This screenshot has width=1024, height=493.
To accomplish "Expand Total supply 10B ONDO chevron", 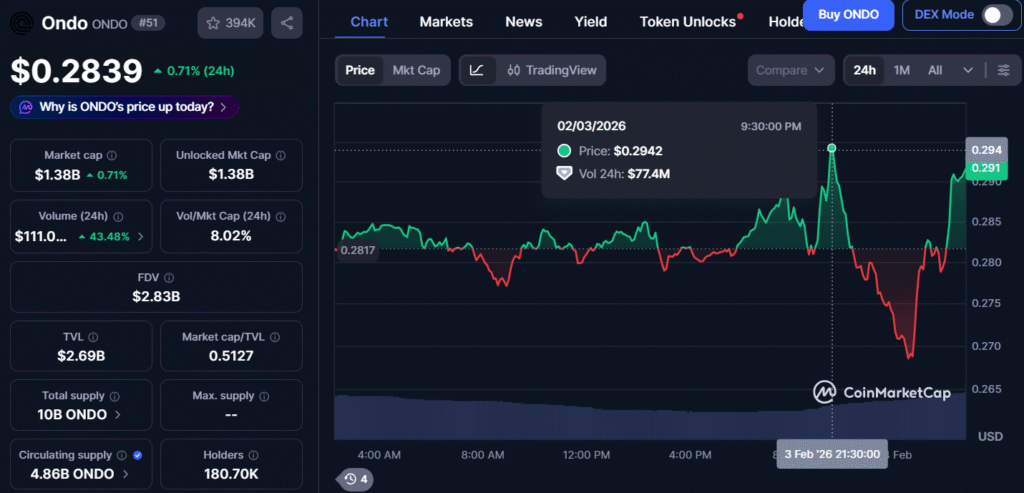I will pos(118,414).
